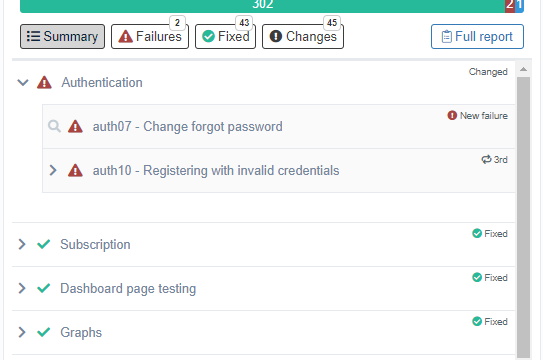Open the Full report
The height and width of the screenshot is (360, 543).
(x=477, y=36)
